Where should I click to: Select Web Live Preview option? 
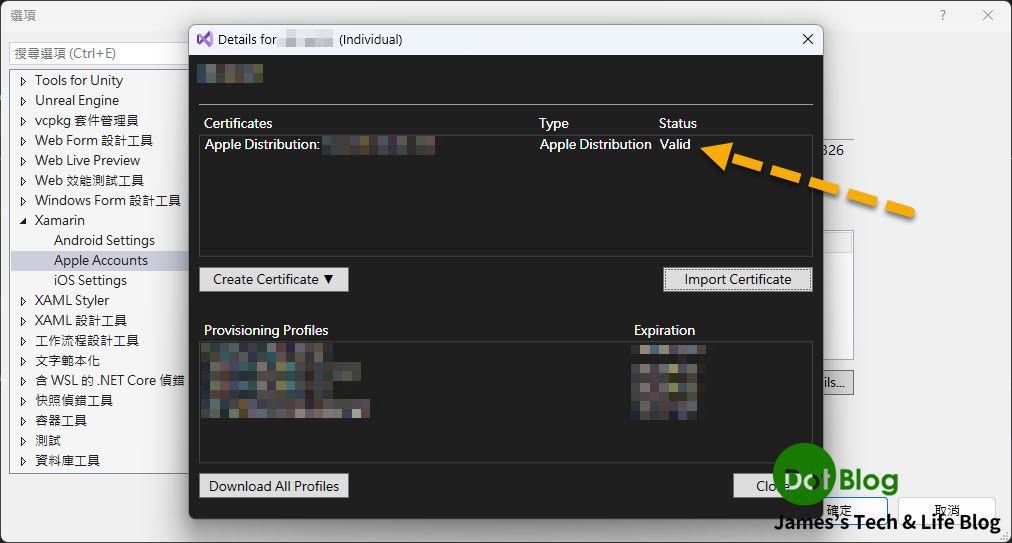tap(87, 160)
